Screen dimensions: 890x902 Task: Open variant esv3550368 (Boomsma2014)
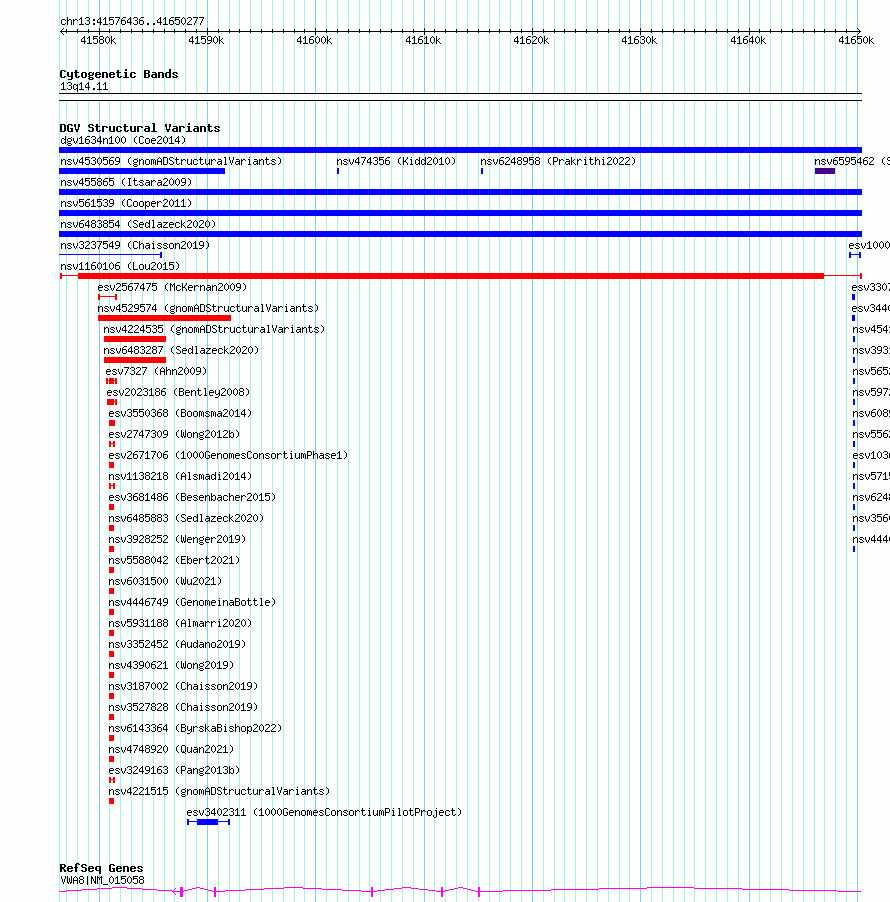[x=181, y=413]
